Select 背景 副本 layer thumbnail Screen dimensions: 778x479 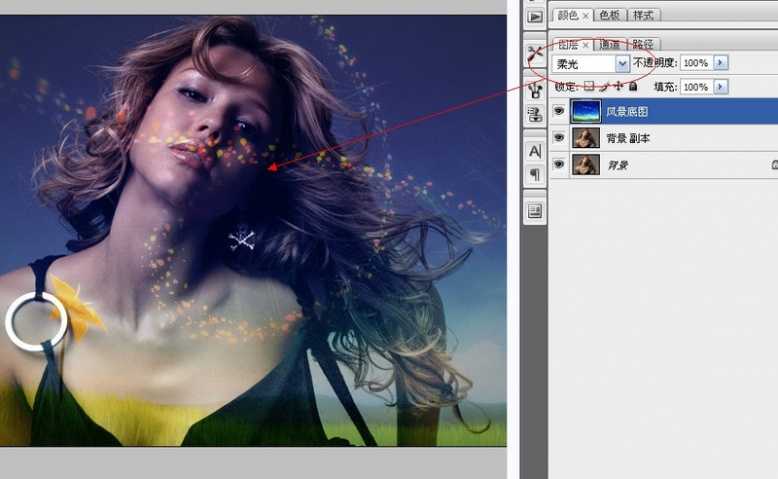click(x=585, y=137)
